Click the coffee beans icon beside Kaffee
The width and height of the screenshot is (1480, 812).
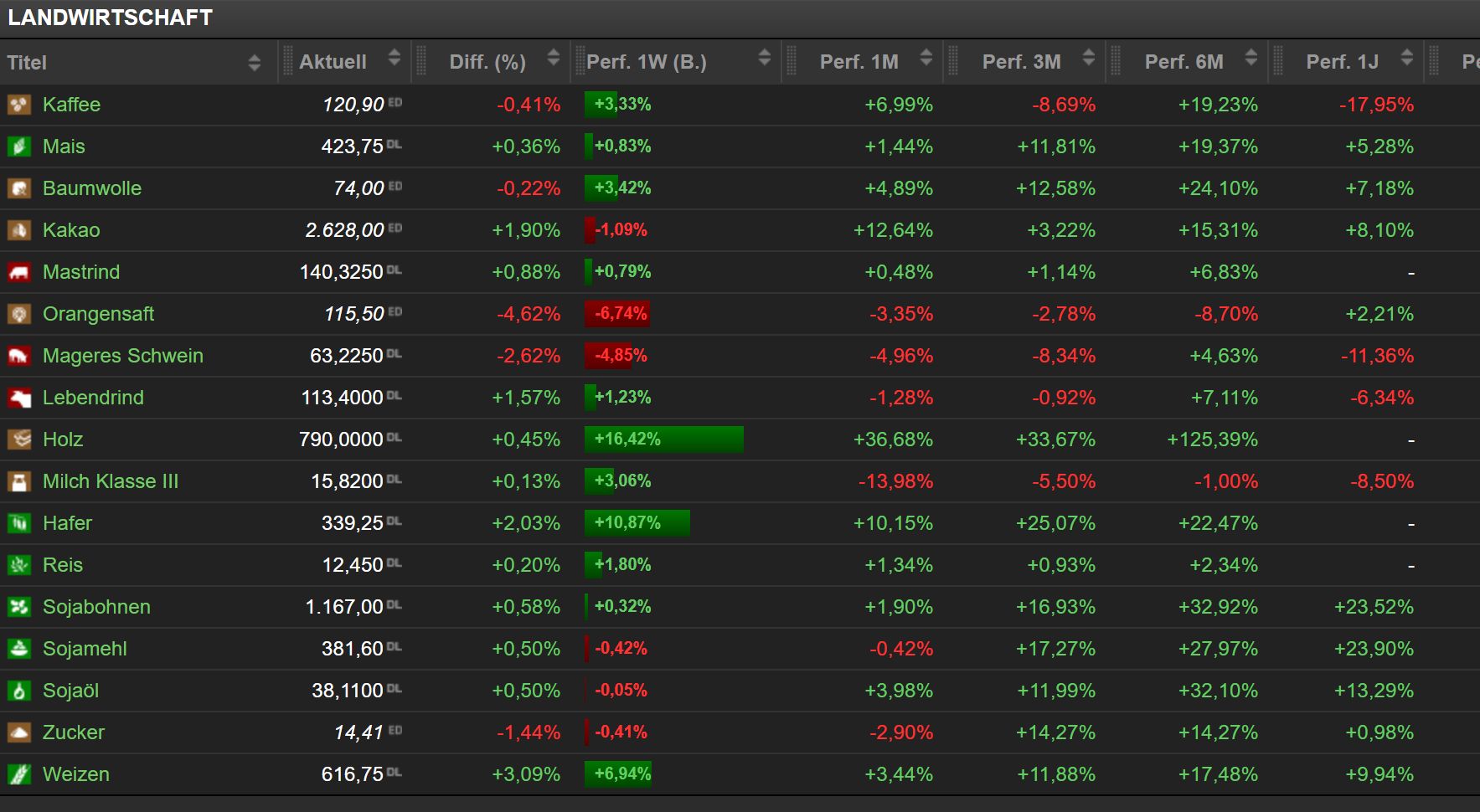(19, 105)
